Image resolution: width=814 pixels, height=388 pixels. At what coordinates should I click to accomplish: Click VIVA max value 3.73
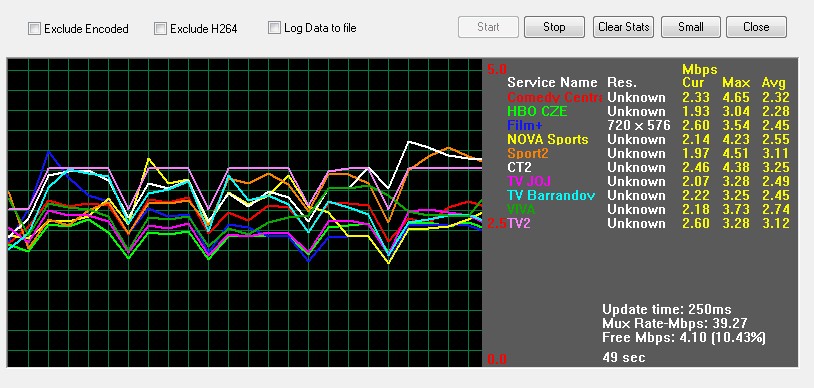pyautogui.click(x=736, y=209)
